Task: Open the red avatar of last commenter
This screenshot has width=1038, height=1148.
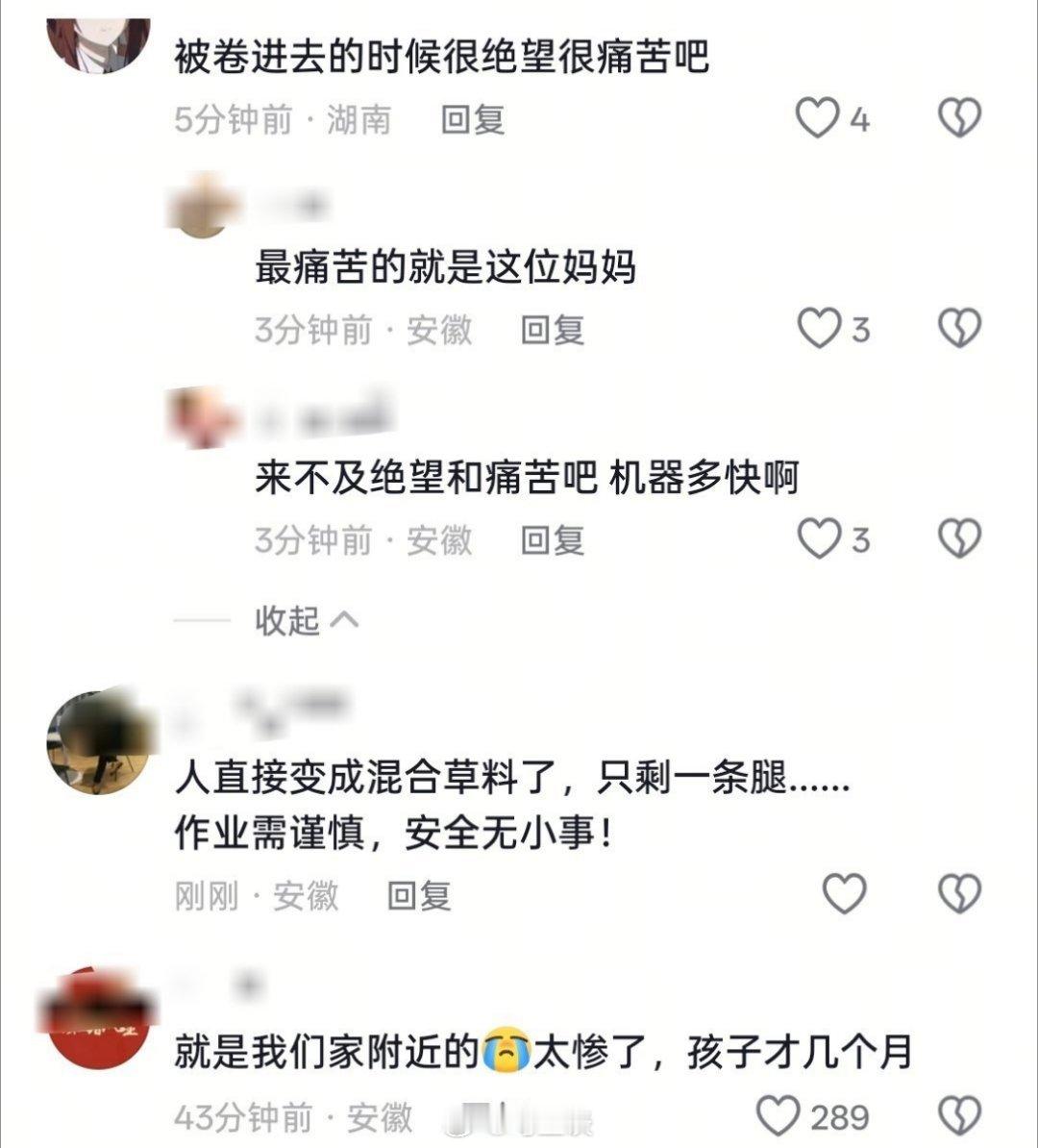Action: [98, 1017]
